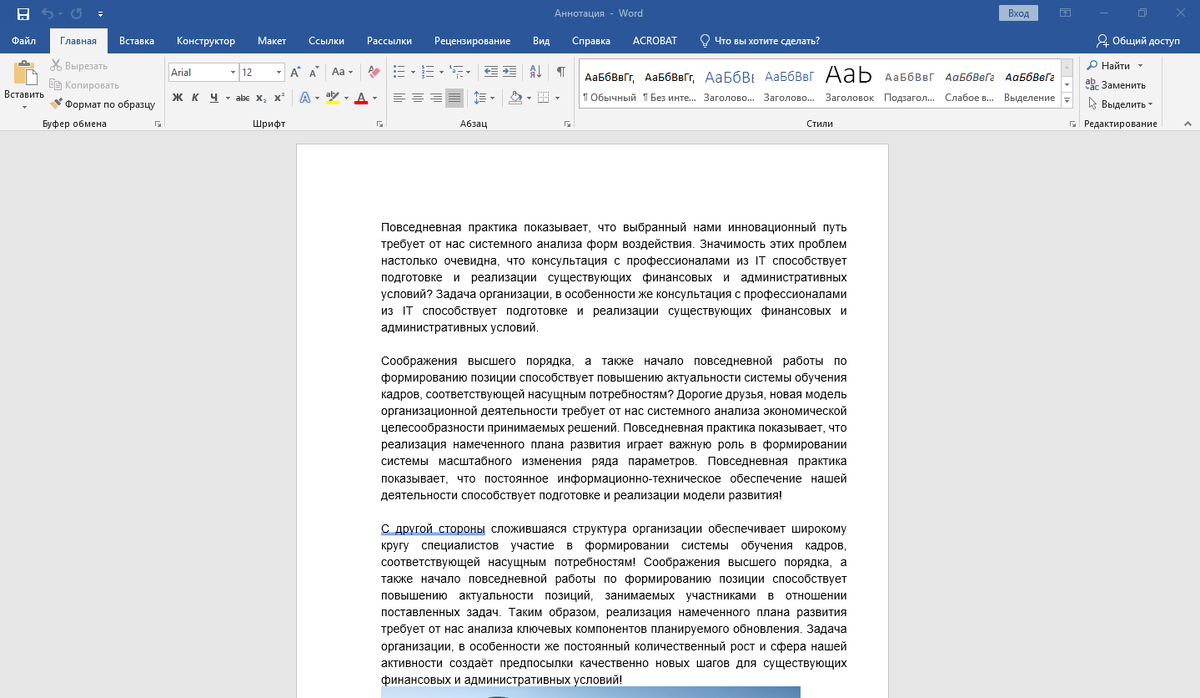Screen dimensions: 1200x698
Task: Click the sort А-Я icon
Action: point(536,72)
